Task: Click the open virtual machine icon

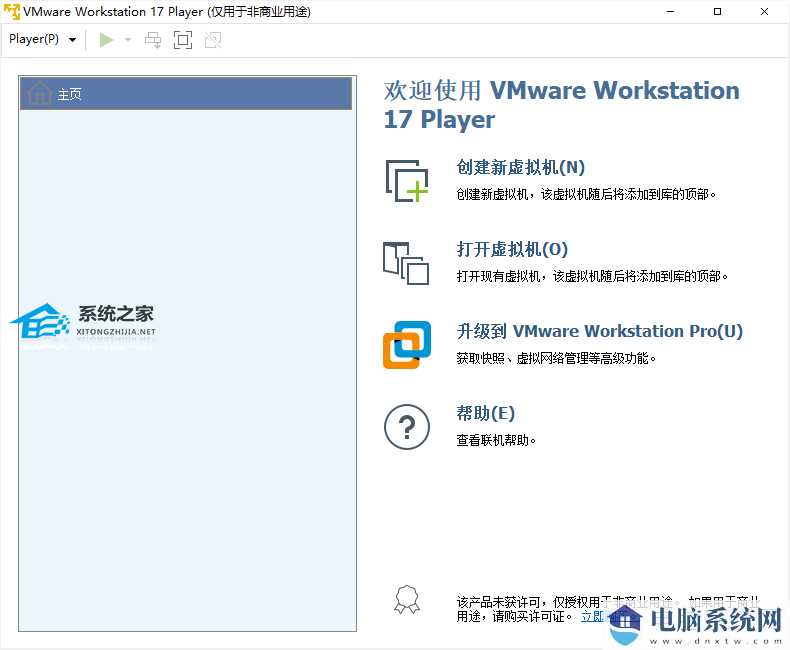Action: pos(406,263)
